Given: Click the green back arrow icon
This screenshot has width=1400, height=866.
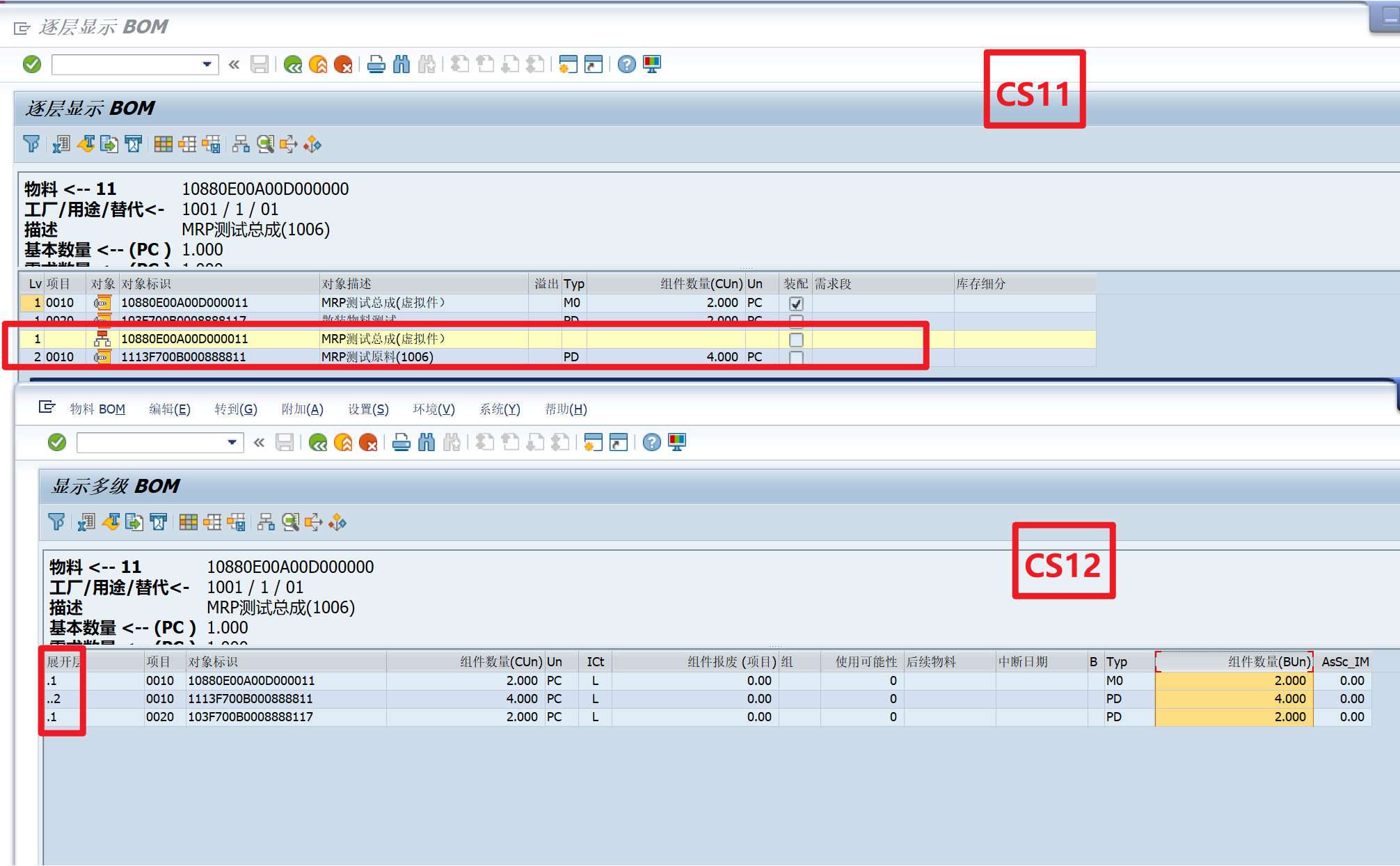Looking at the screenshot, I should pyautogui.click(x=292, y=64).
